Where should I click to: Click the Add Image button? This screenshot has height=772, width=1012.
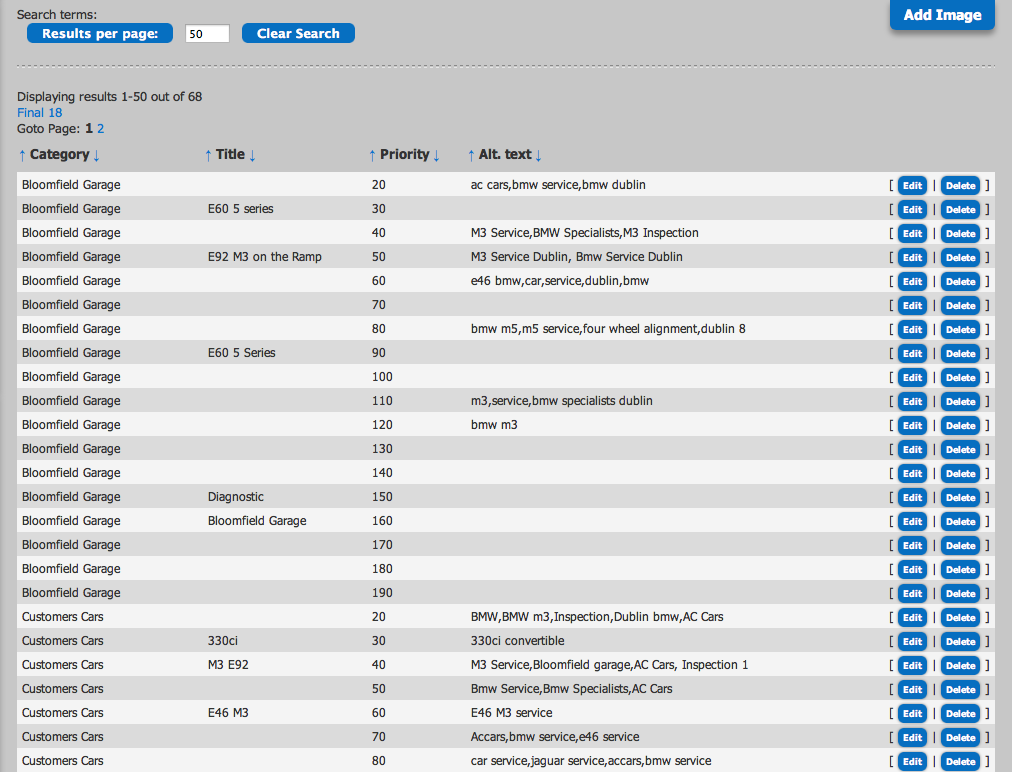pos(942,14)
